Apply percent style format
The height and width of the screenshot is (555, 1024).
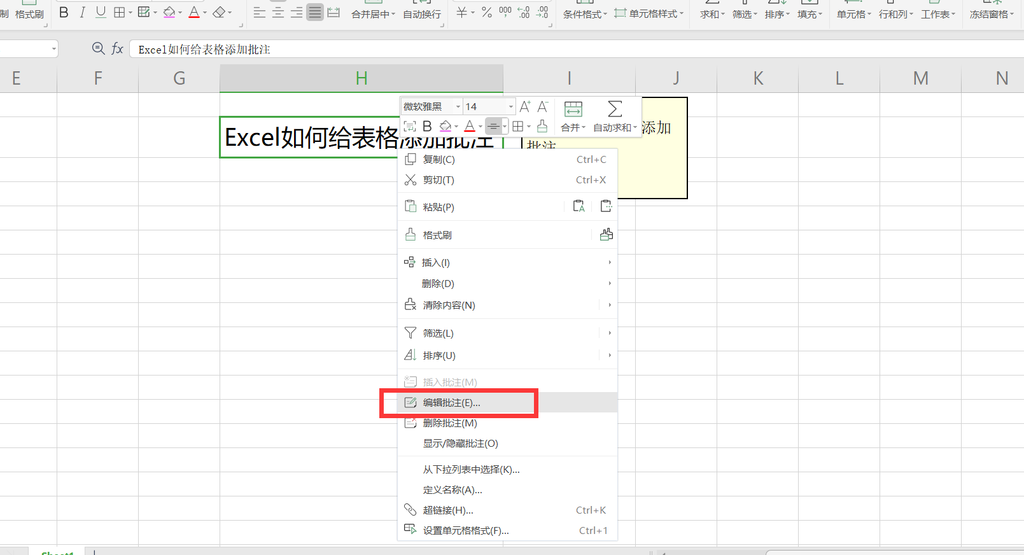pos(487,12)
